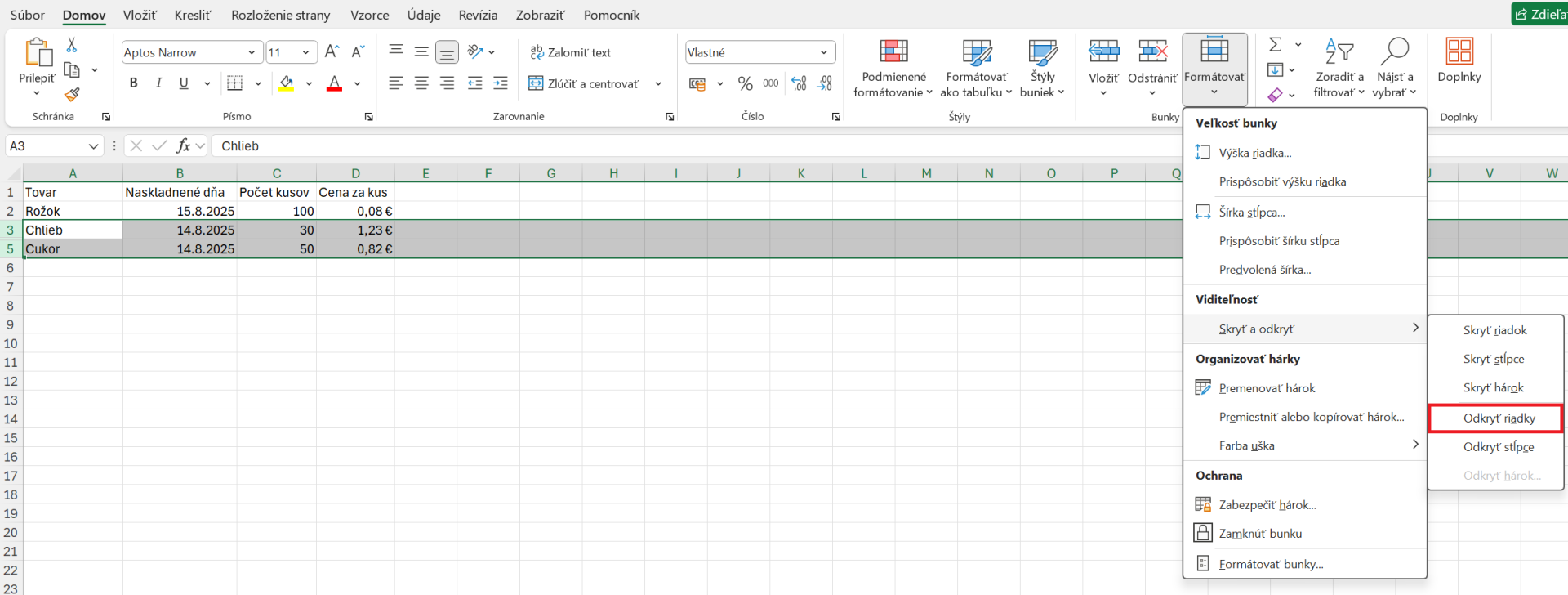Open Písmo dialog launcher

tap(369, 117)
